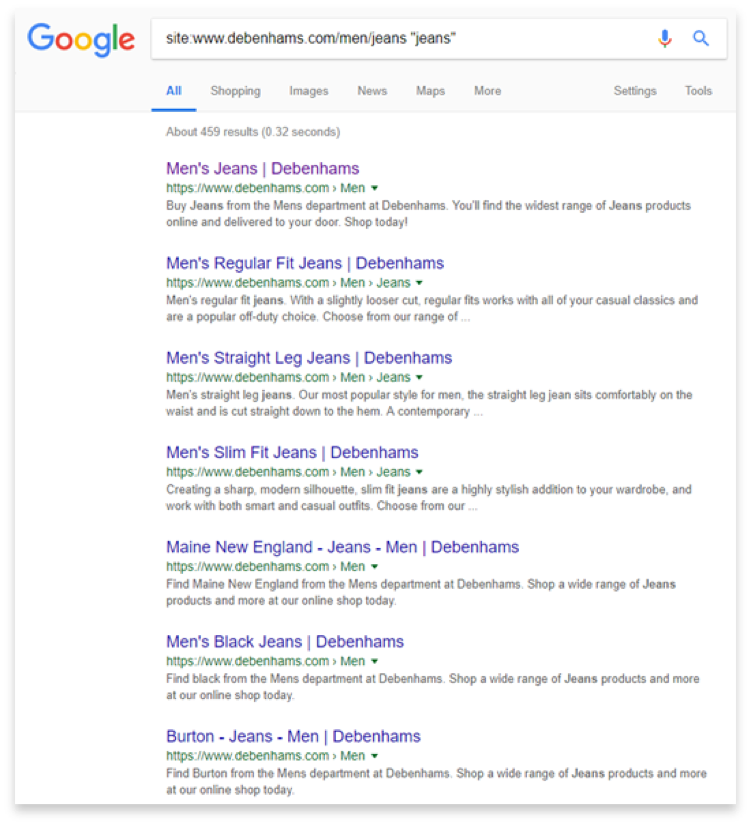Click snippet starting 'Men's regular fit jeans'

pos(432,308)
